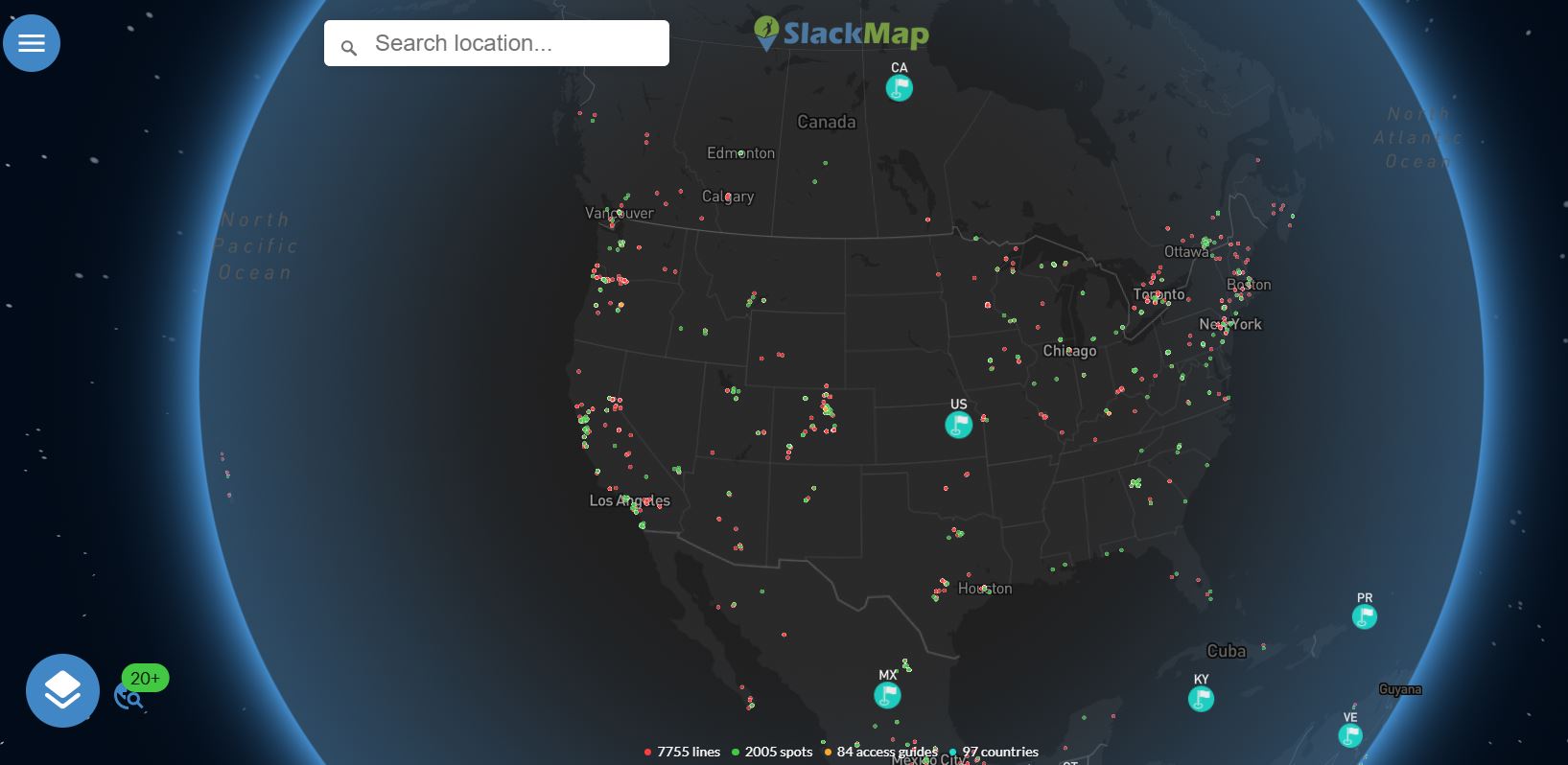Click the Edmonton city label

[x=740, y=152]
